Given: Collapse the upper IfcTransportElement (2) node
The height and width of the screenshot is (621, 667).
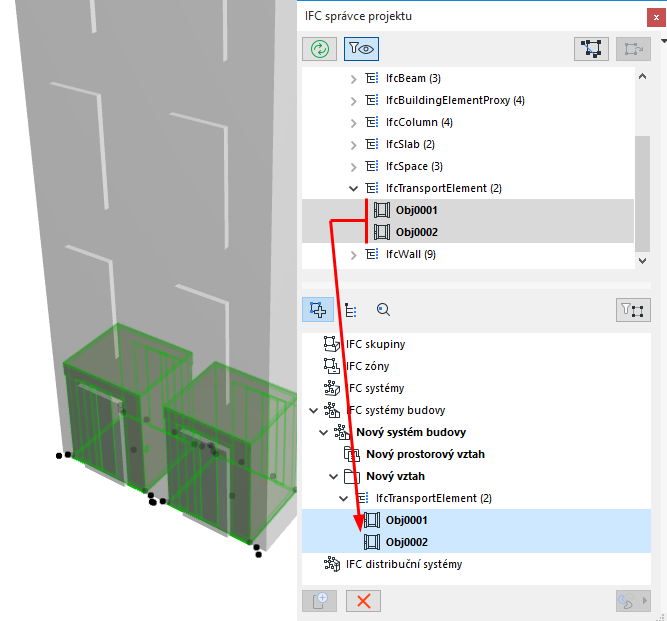Looking at the screenshot, I should [353, 188].
